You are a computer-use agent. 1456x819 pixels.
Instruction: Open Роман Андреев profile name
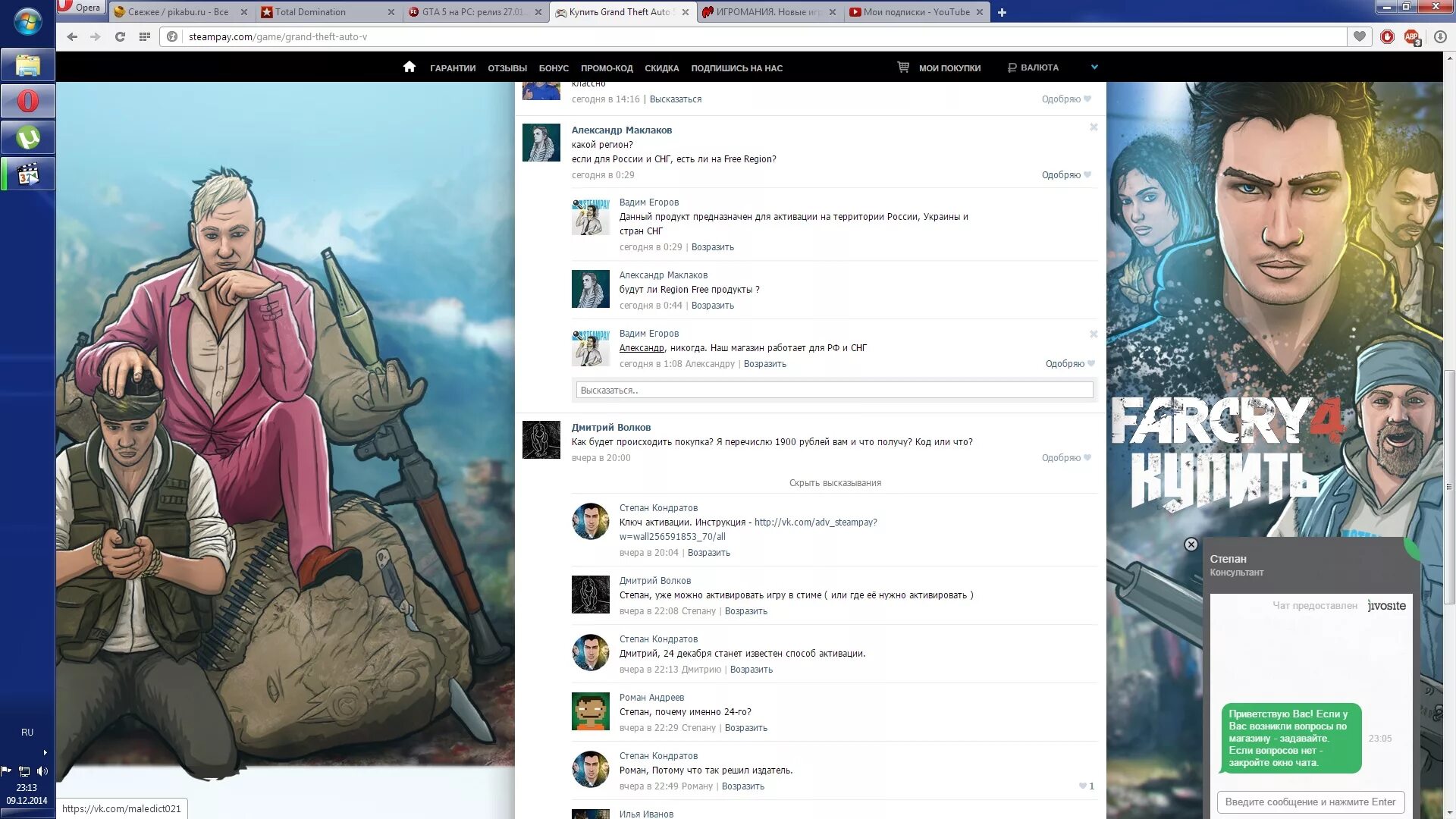pyautogui.click(x=651, y=698)
